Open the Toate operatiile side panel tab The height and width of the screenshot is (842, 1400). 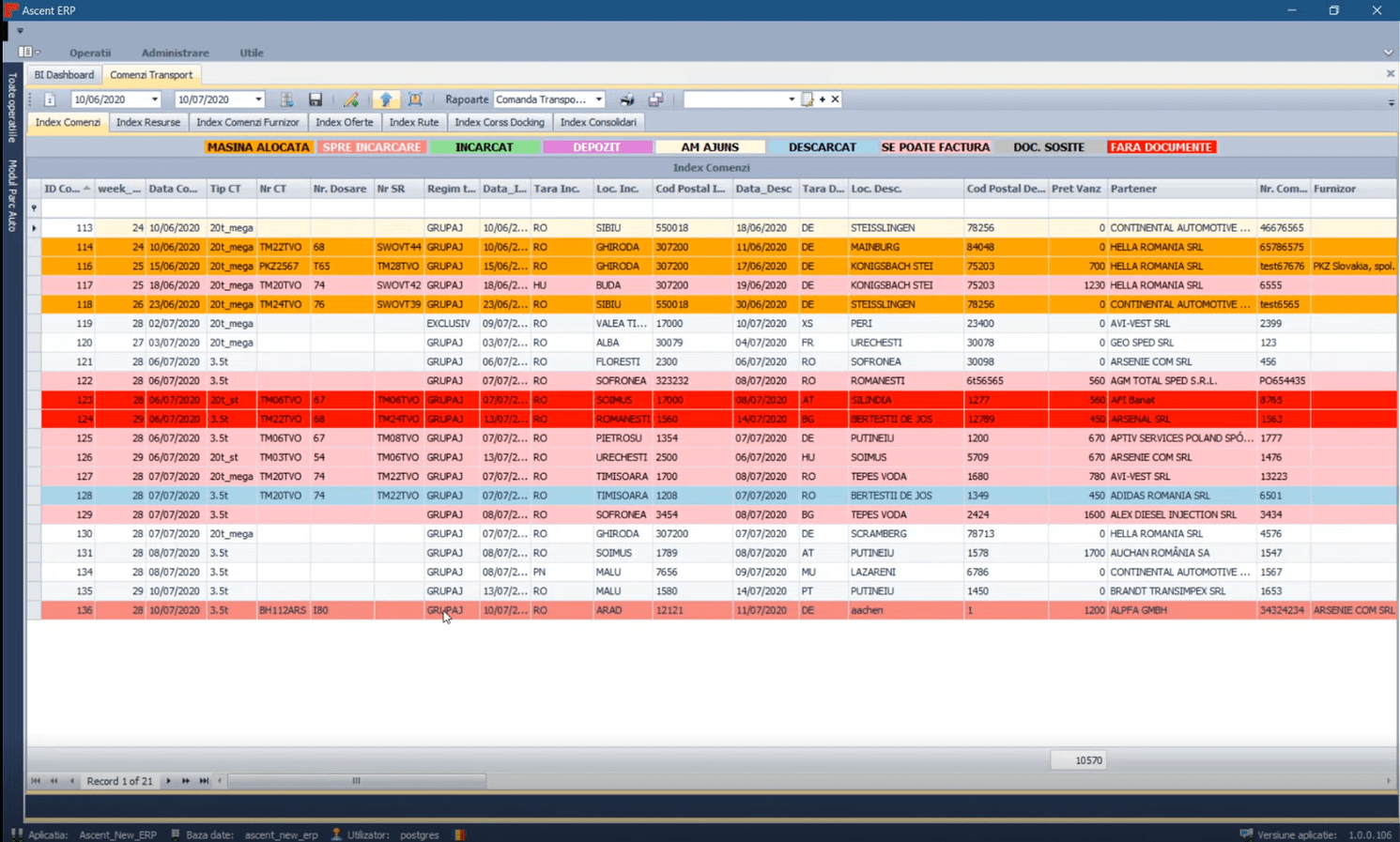12,108
